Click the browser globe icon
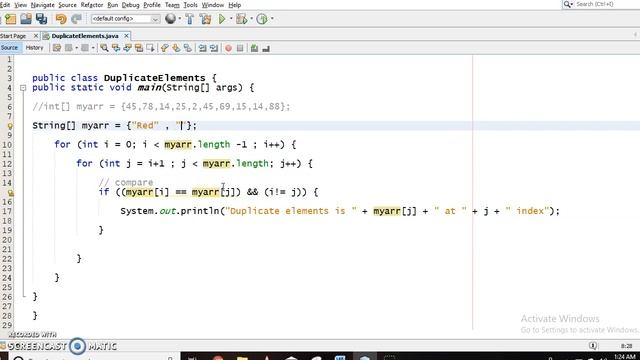The image size is (640, 360). tap(170, 19)
